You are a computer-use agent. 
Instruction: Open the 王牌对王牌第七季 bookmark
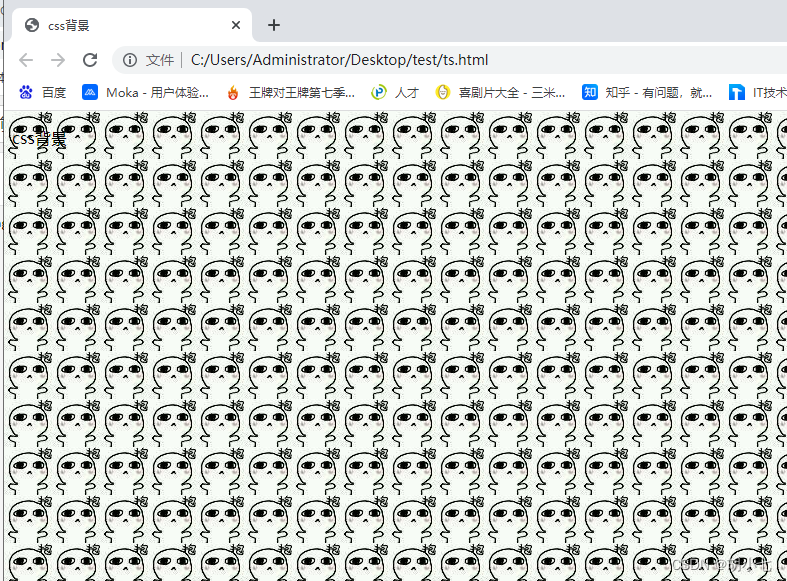(291, 92)
